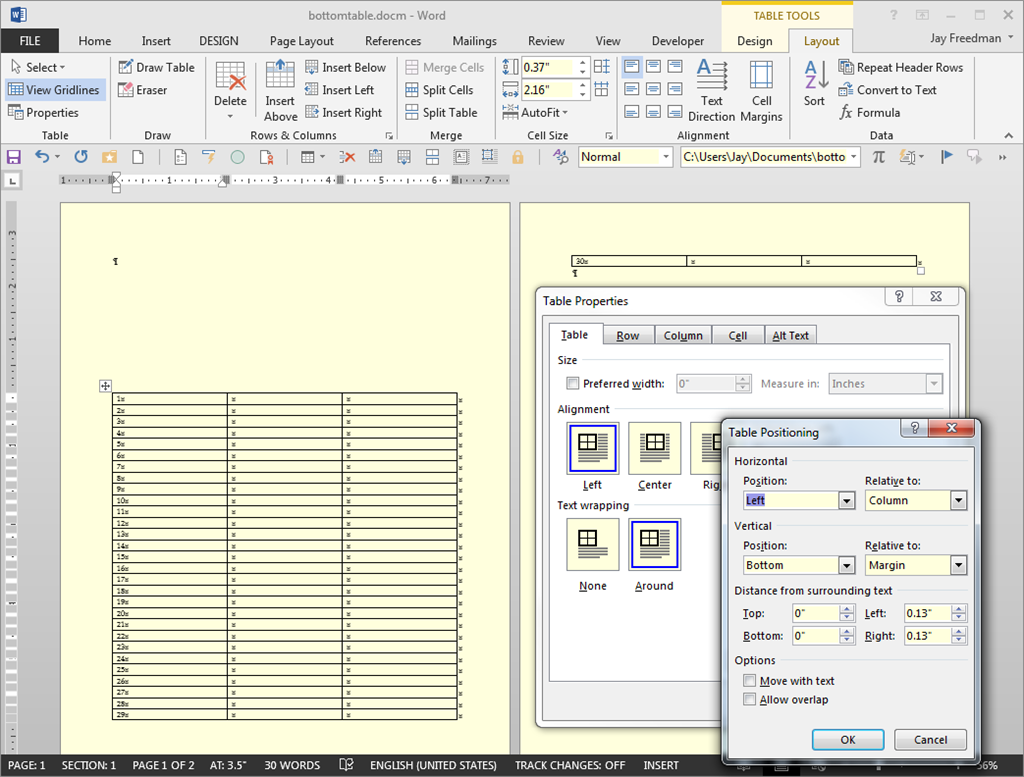
Task: Select None text wrapping
Action: pyautogui.click(x=592, y=545)
